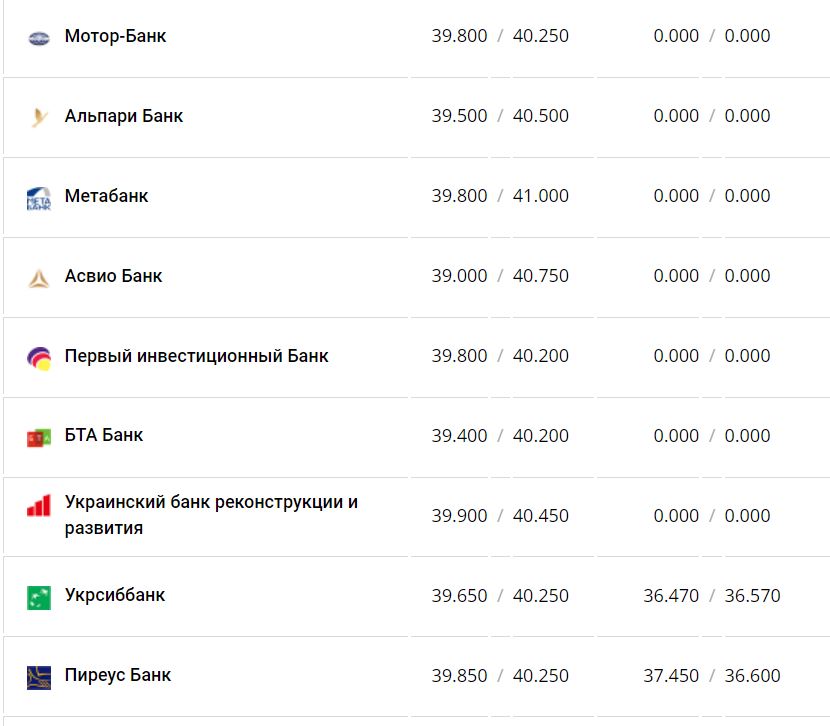Open the Мотор-Банк link
The image size is (830, 726).
pyautogui.click(x=115, y=36)
